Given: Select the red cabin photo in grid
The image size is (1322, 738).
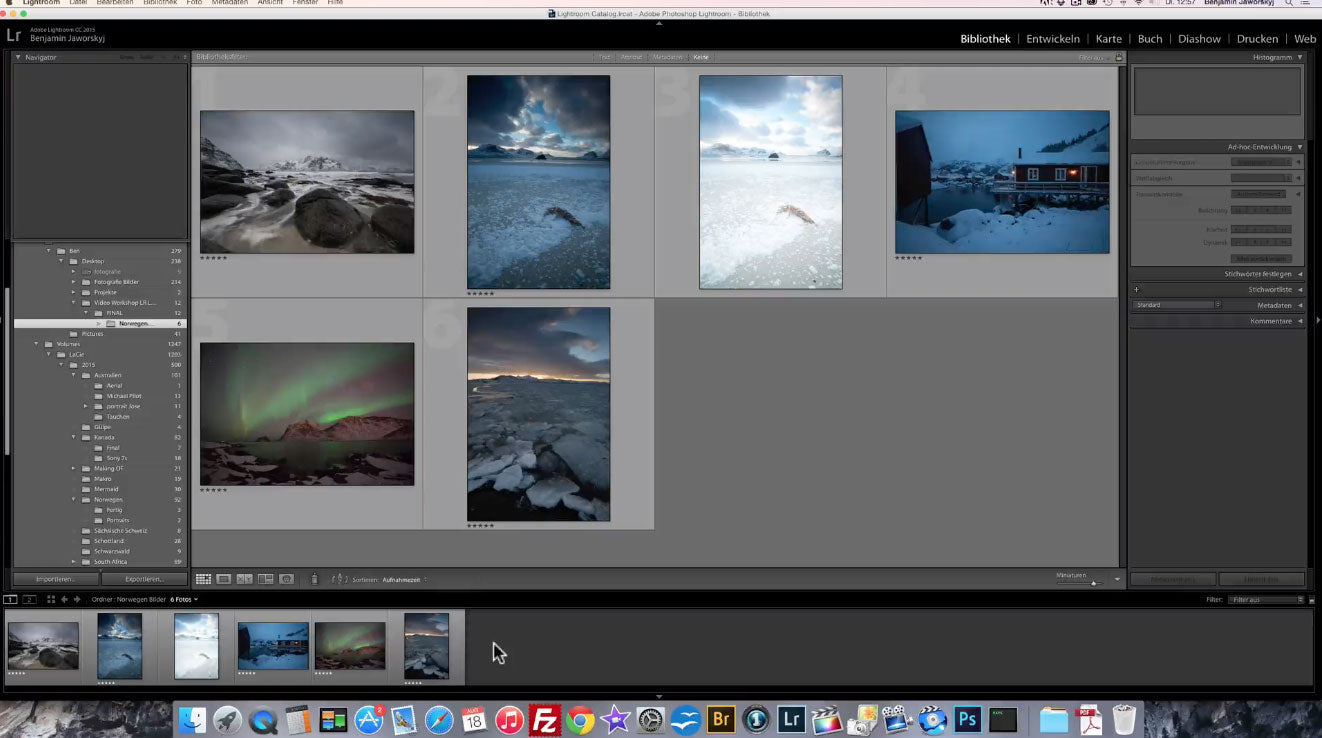Looking at the screenshot, I should [1002, 182].
